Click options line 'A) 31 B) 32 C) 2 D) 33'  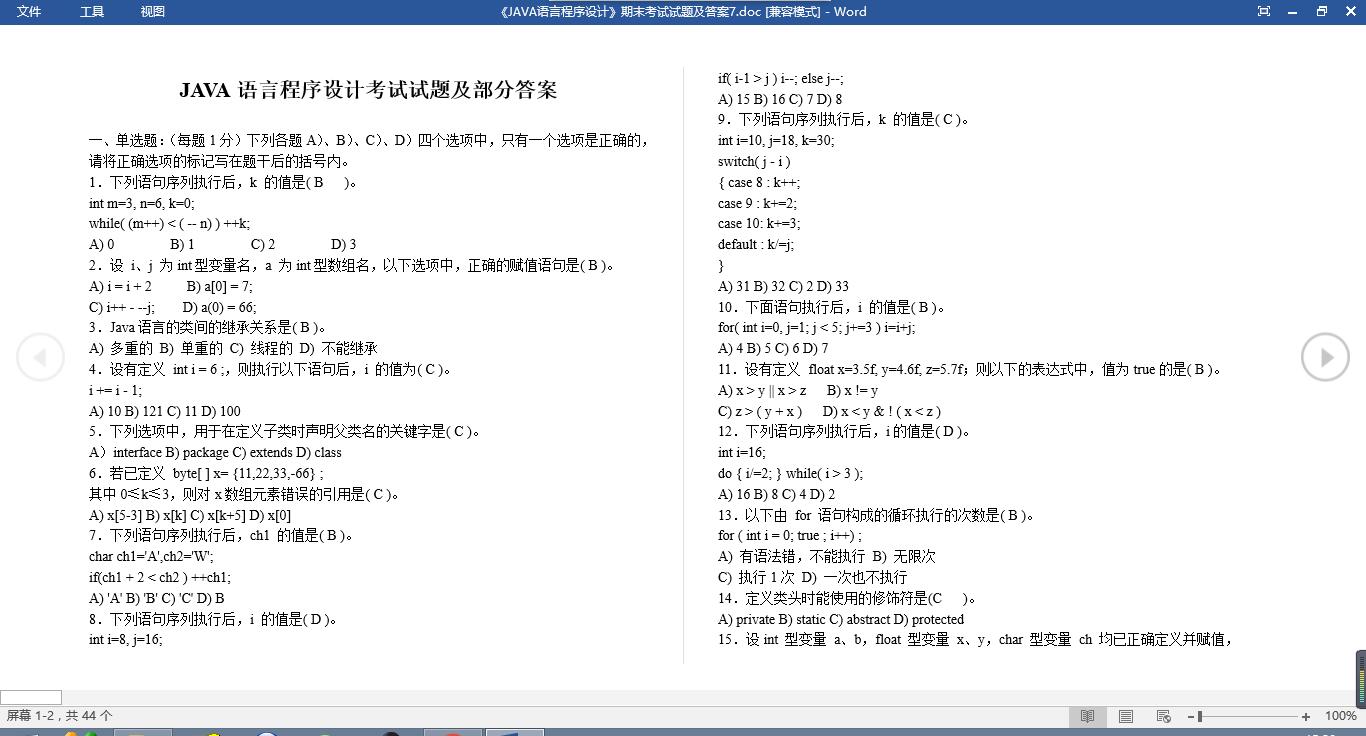pos(783,286)
